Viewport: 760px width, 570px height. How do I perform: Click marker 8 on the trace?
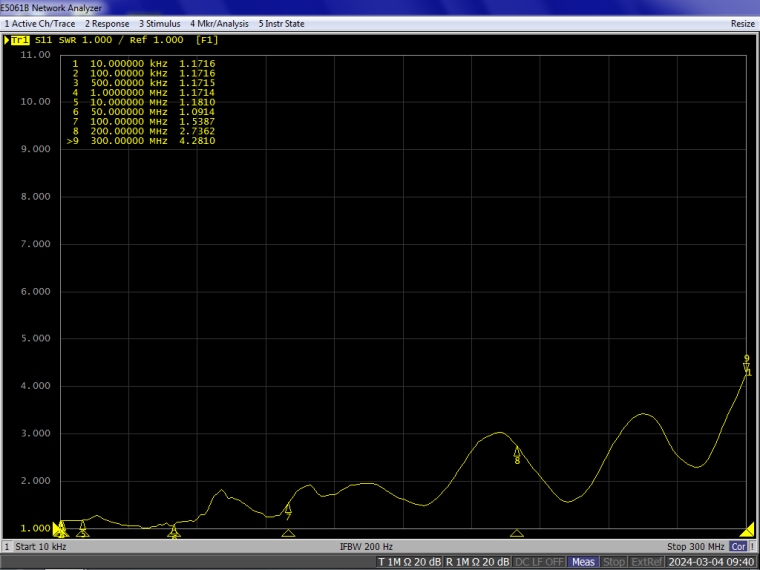(517, 454)
